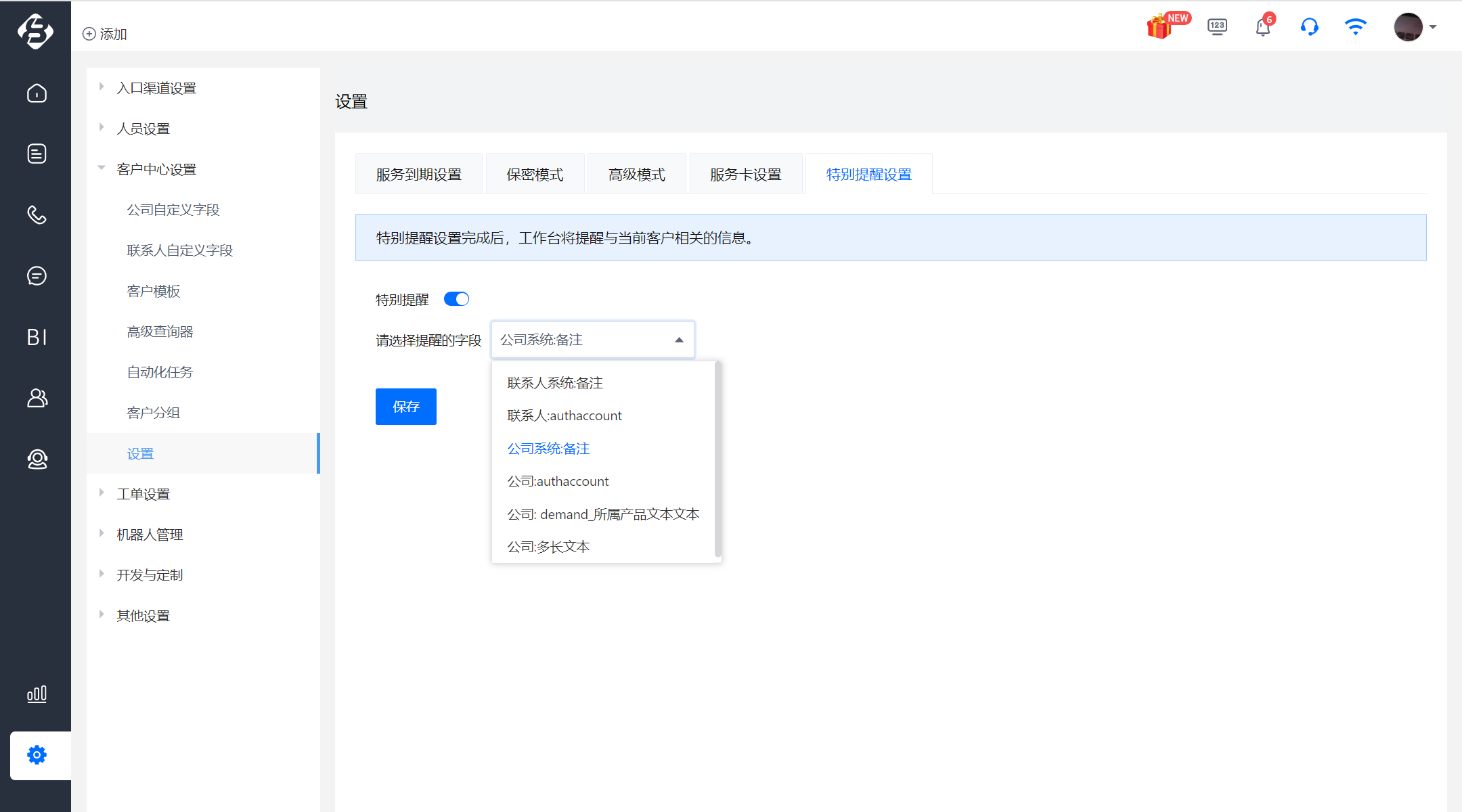This screenshot has width=1462, height=812.
Task: Click the notification bell icon
Action: 1263,27
